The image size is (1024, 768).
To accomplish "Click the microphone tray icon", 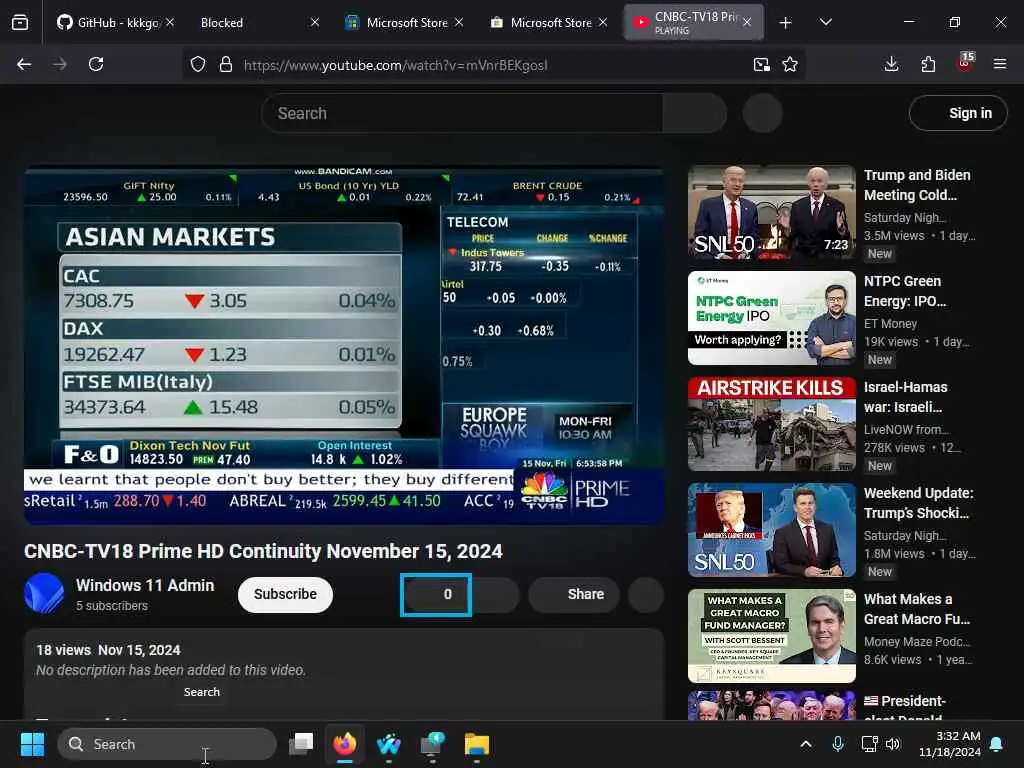I will tap(838, 744).
